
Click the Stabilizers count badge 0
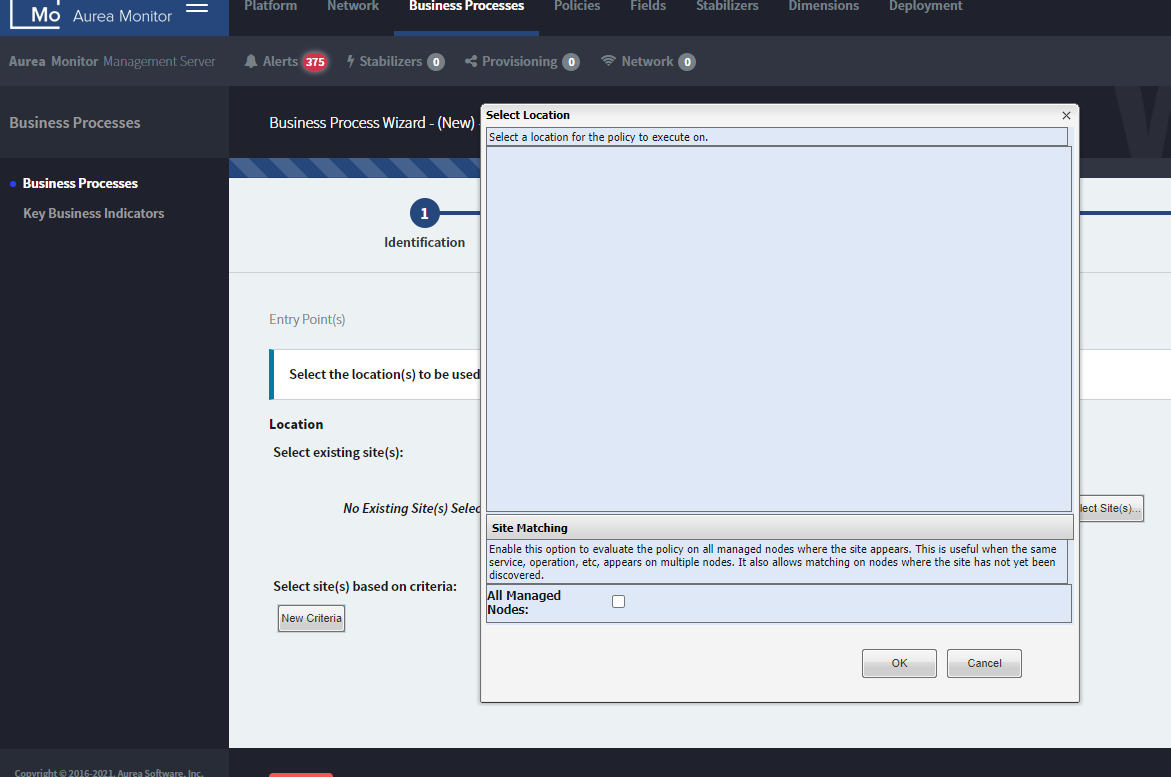pyautogui.click(x=436, y=62)
